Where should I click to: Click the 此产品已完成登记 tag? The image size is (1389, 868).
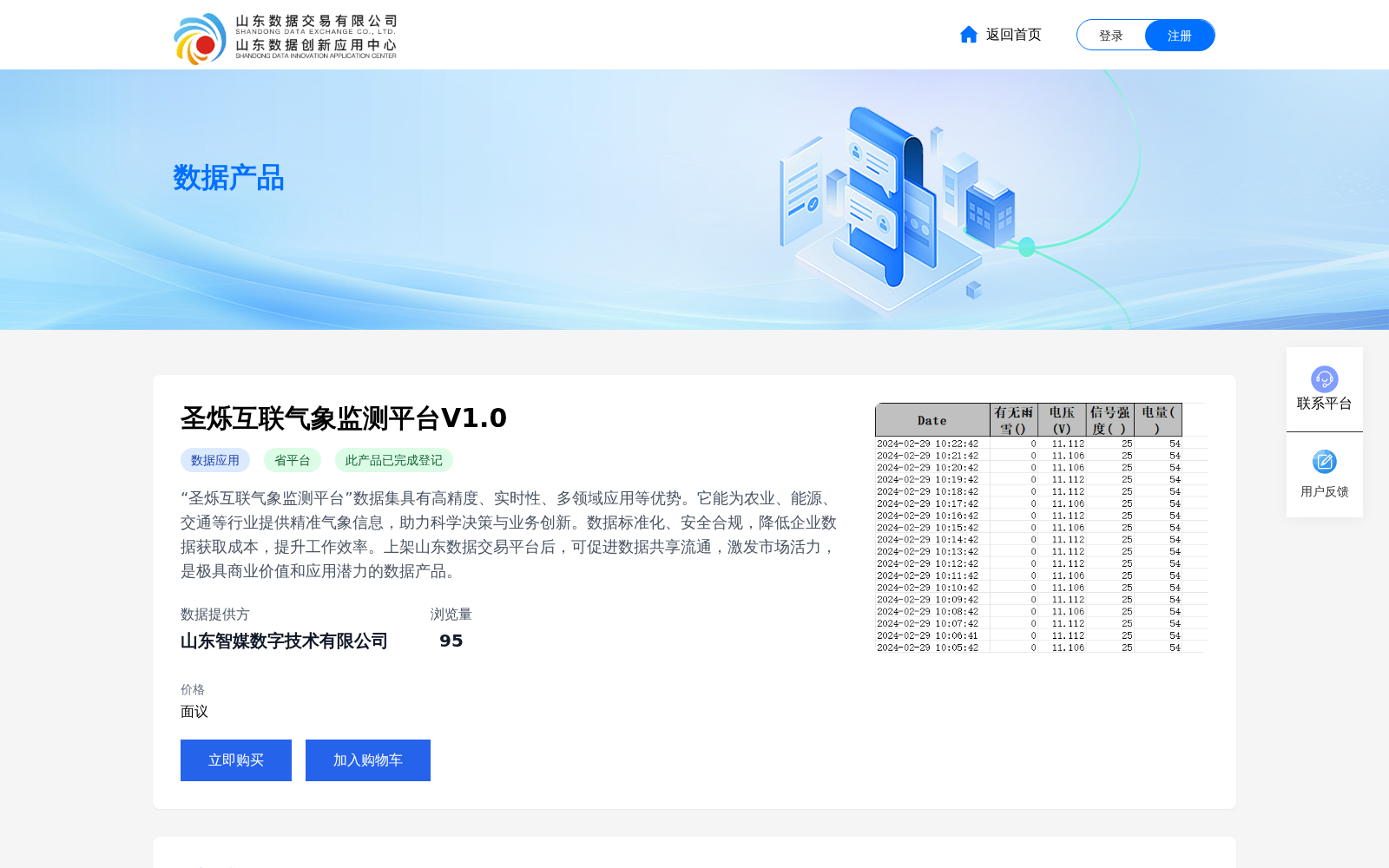pyautogui.click(x=394, y=460)
